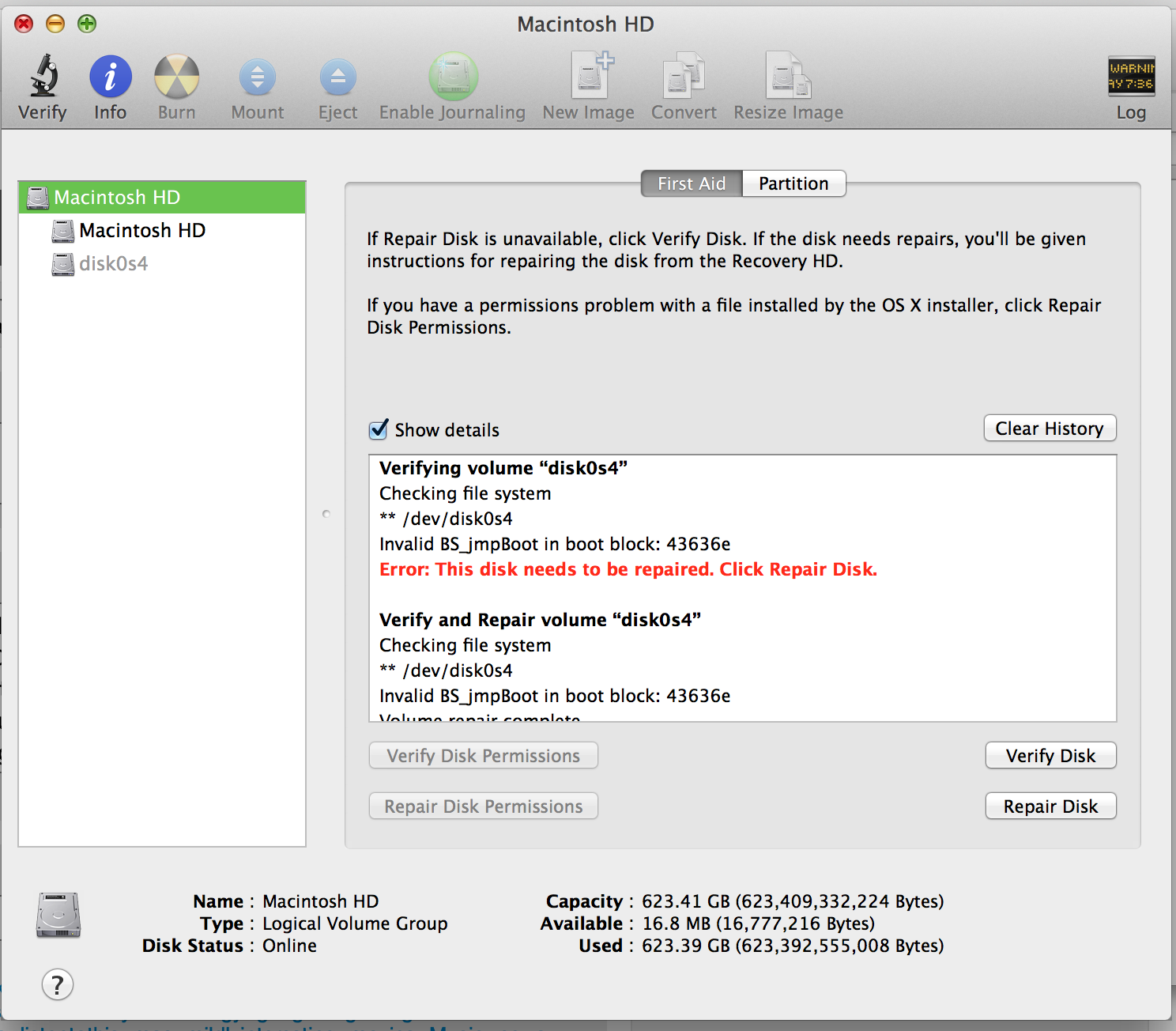Click the Available value 16.8 MB
Viewport: 1176px width, 1031px height.
758,923
